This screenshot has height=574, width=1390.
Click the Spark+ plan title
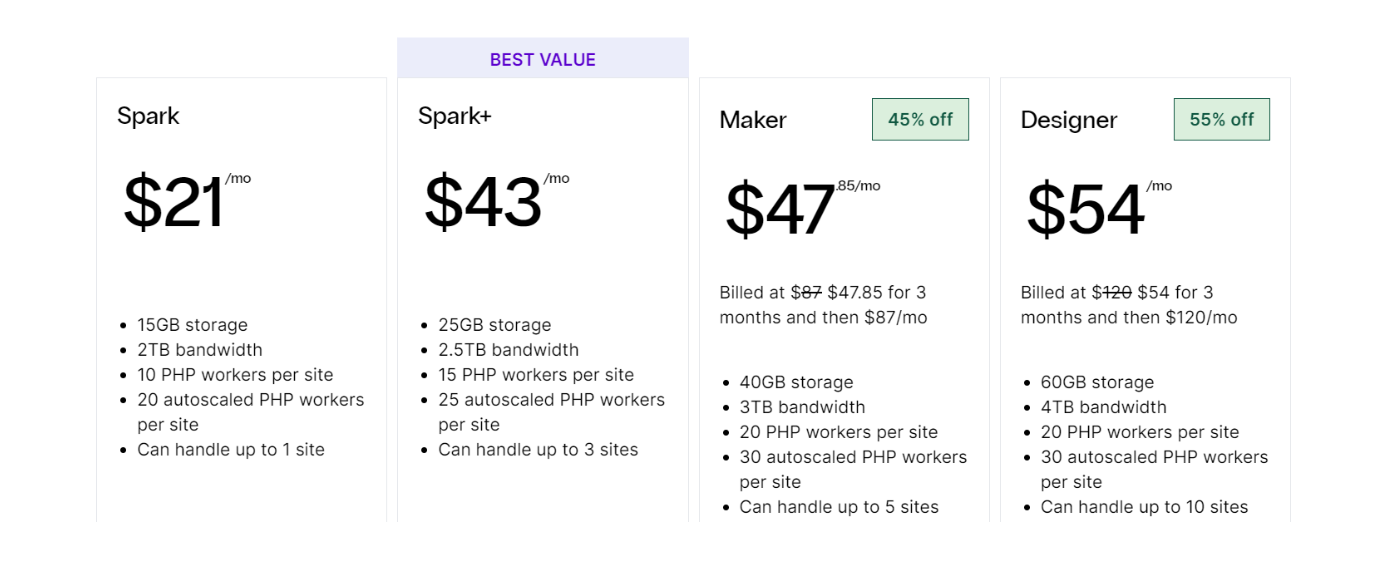(x=454, y=116)
